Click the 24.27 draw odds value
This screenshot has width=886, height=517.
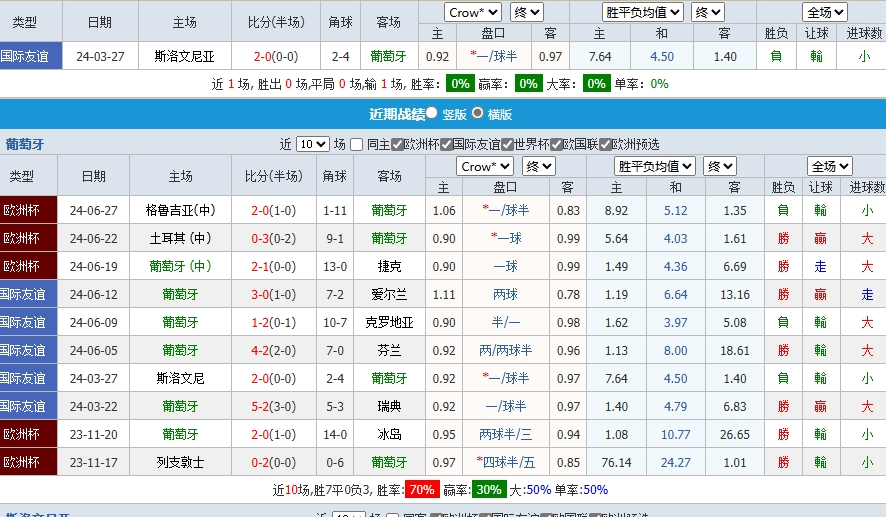pos(675,462)
